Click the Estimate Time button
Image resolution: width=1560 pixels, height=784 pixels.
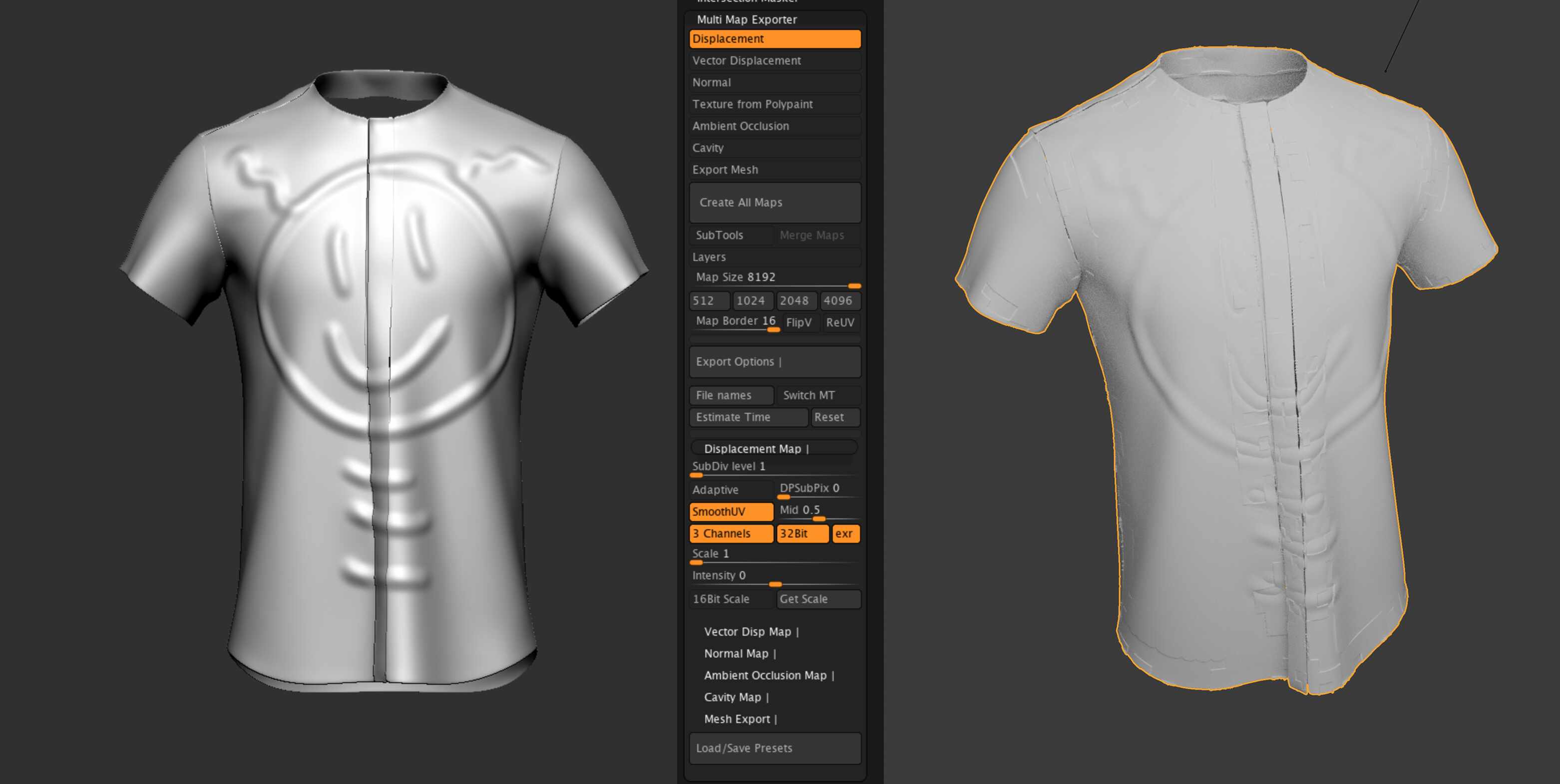(x=748, y=417)
